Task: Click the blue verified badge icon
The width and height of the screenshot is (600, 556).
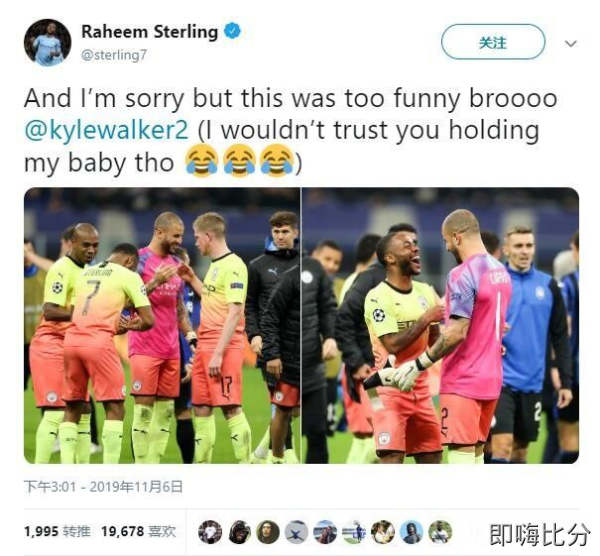Action: pyautogui.click(x=232, y=31)
